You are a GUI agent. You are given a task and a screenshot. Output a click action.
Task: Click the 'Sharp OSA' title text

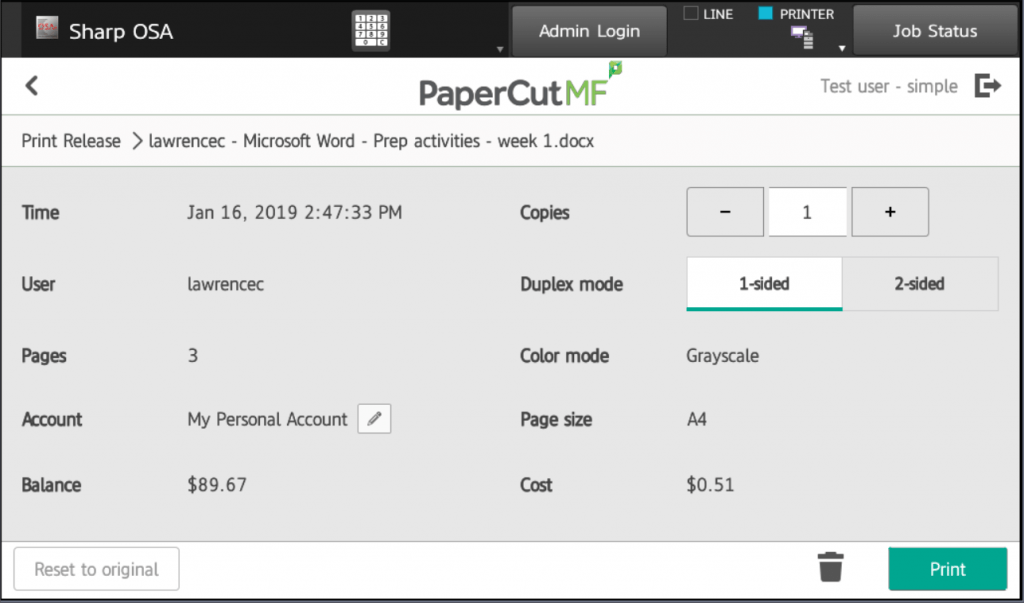(x=121, y=31)
